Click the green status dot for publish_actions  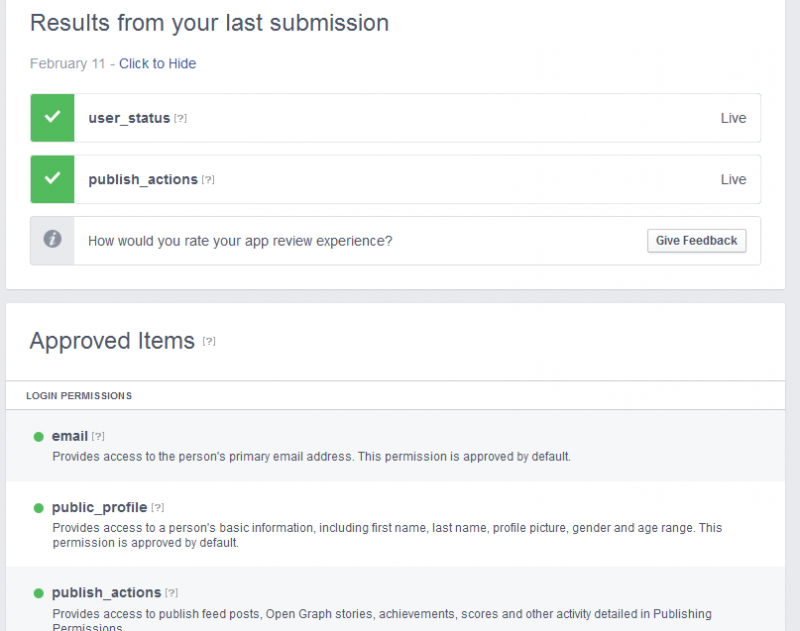coord(38,593)
